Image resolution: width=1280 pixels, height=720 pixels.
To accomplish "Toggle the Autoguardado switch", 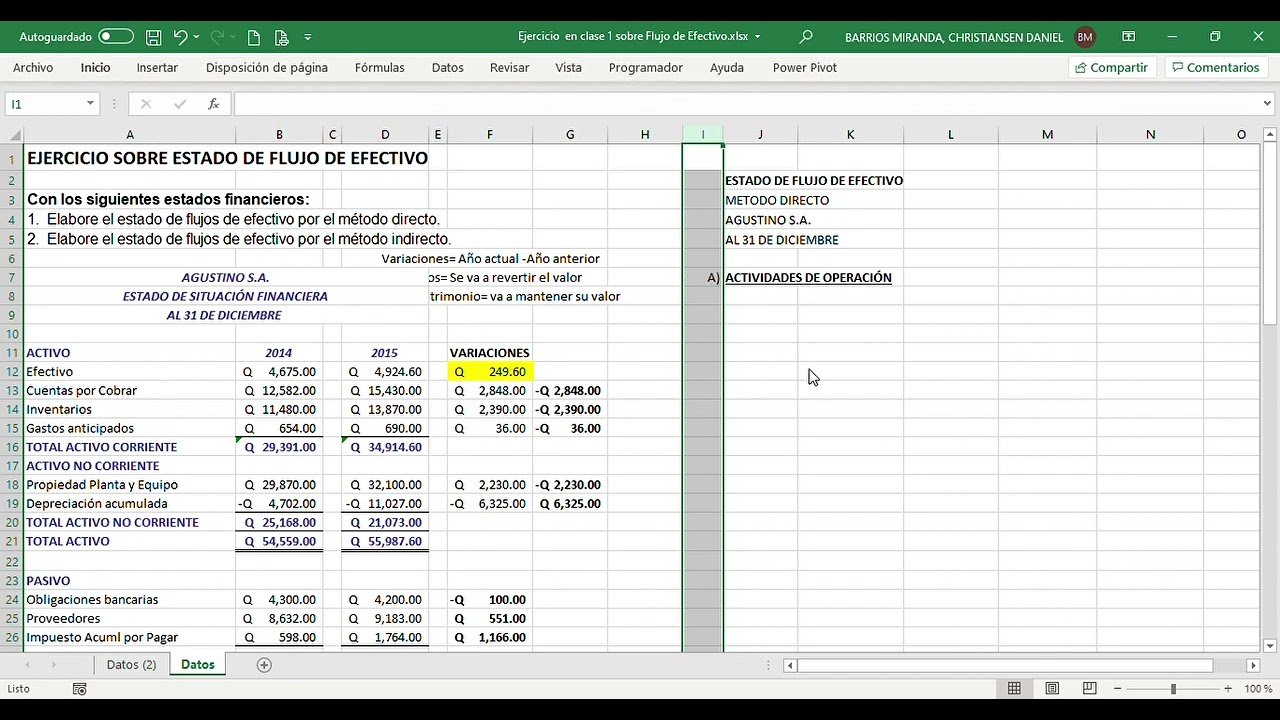I will click(116, 37).
